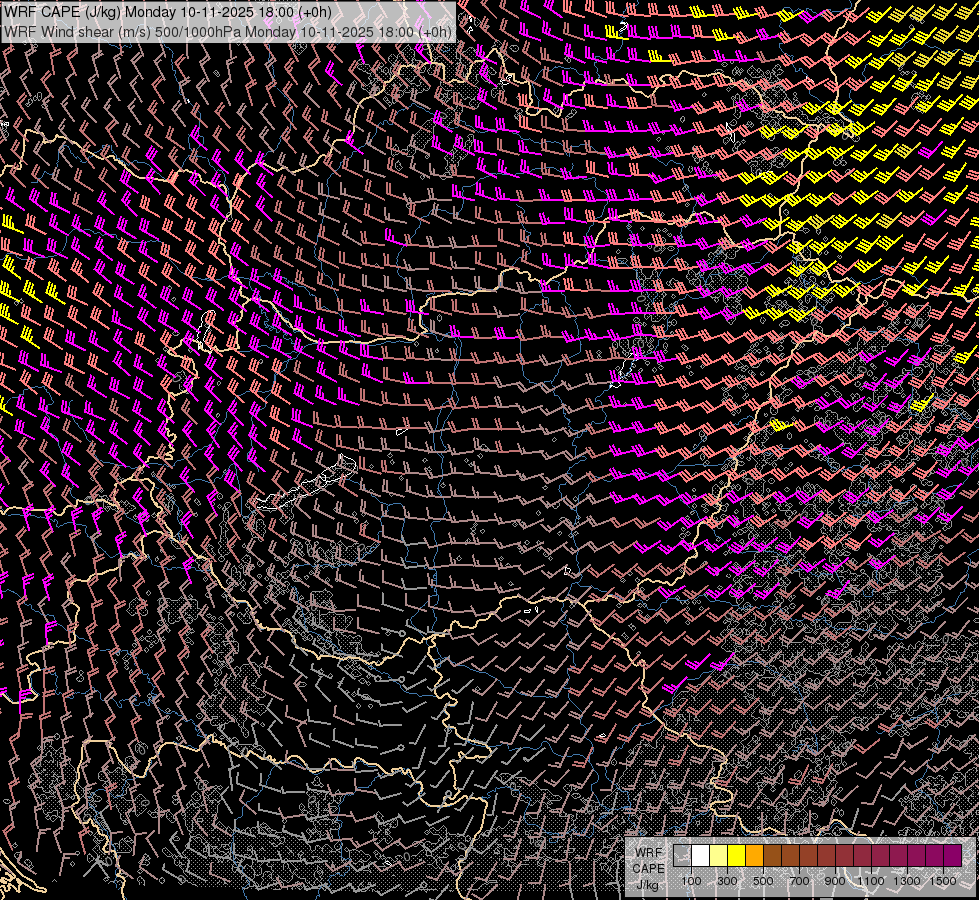Click the 300 legend value label
979x900 pixels.
[x=727, y=881]
